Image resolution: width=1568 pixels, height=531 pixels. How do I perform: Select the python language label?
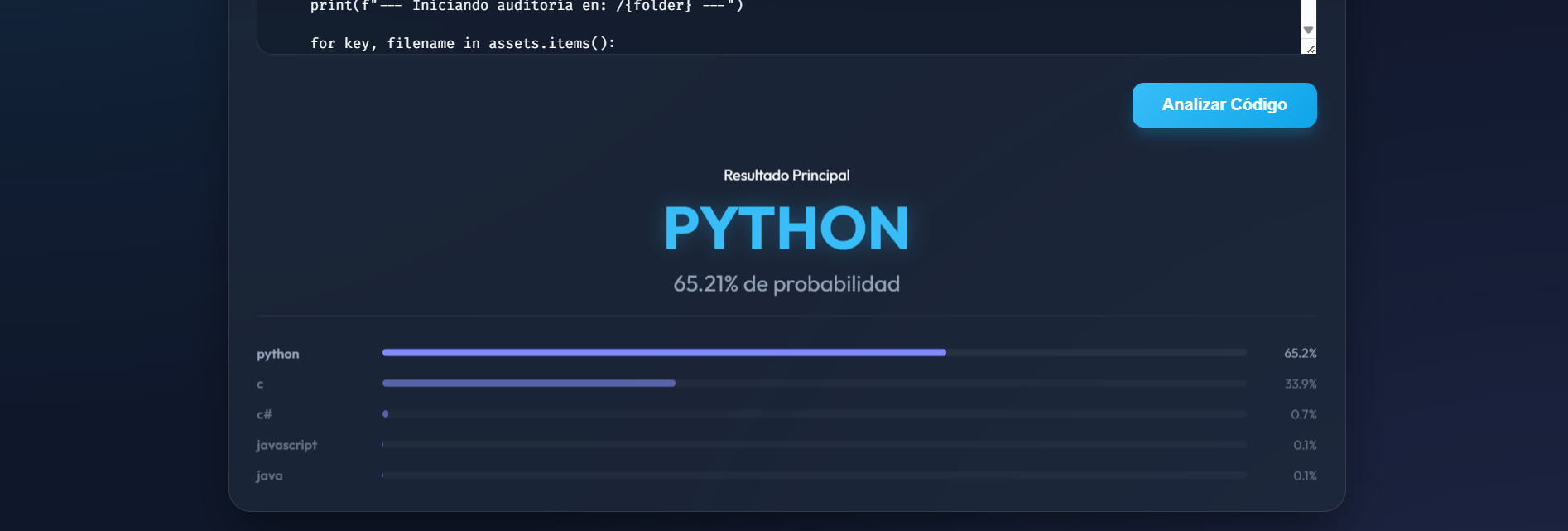278,354
